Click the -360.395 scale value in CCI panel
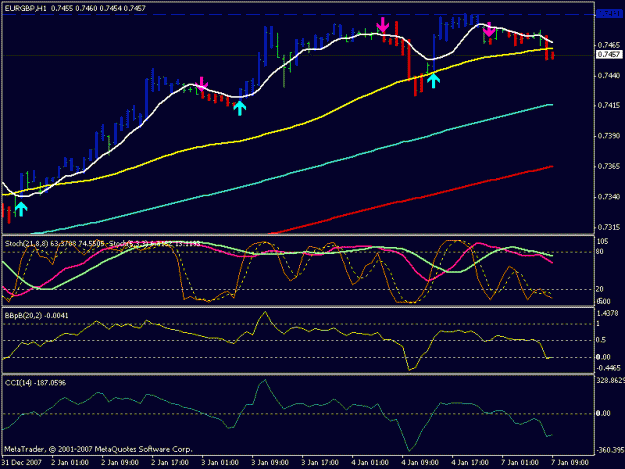Image resolution: width=625 pixels, height=469 pixels. pos(610,450)
